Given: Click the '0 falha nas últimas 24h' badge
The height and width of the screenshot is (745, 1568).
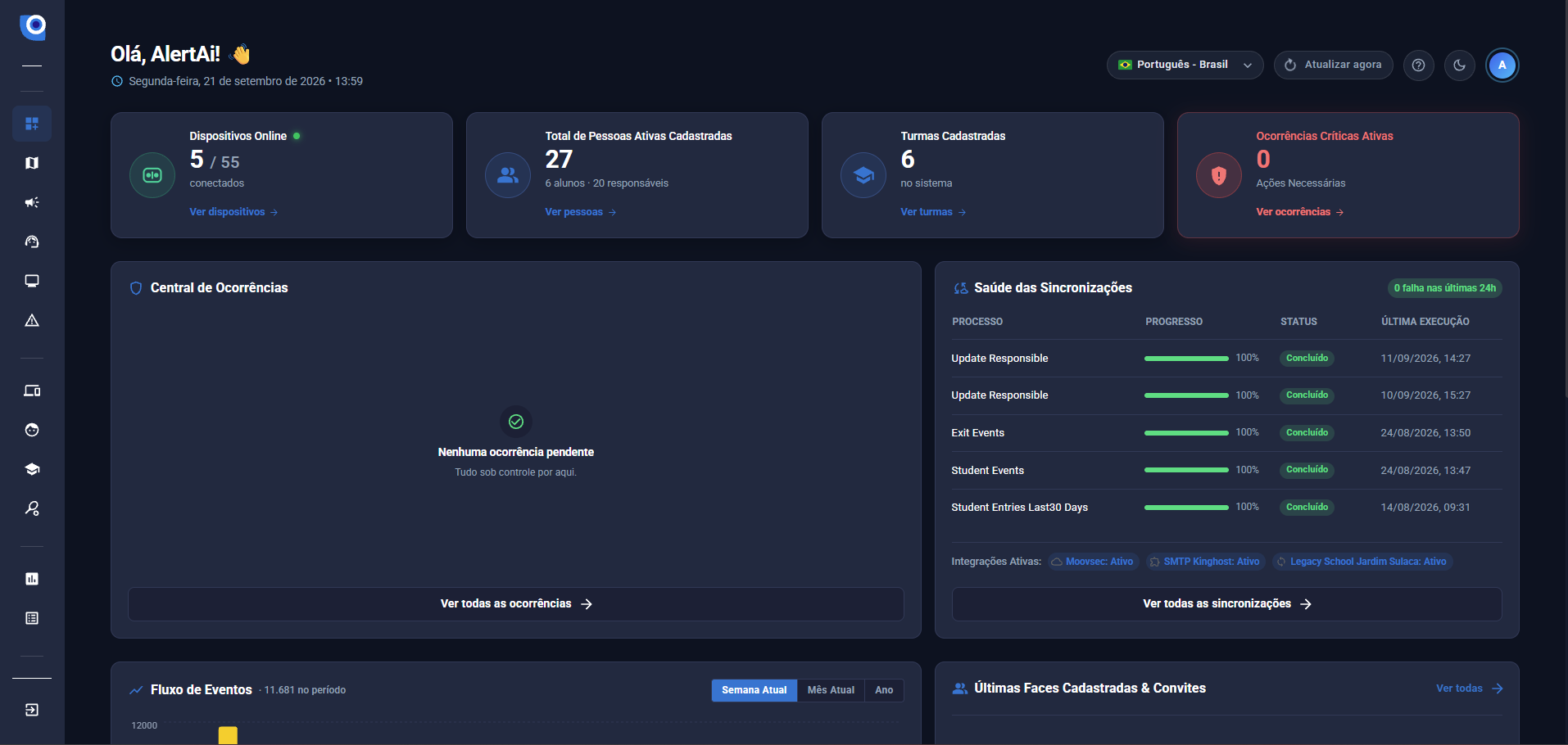Looking at the screenshot, I should pos(1444,288).
